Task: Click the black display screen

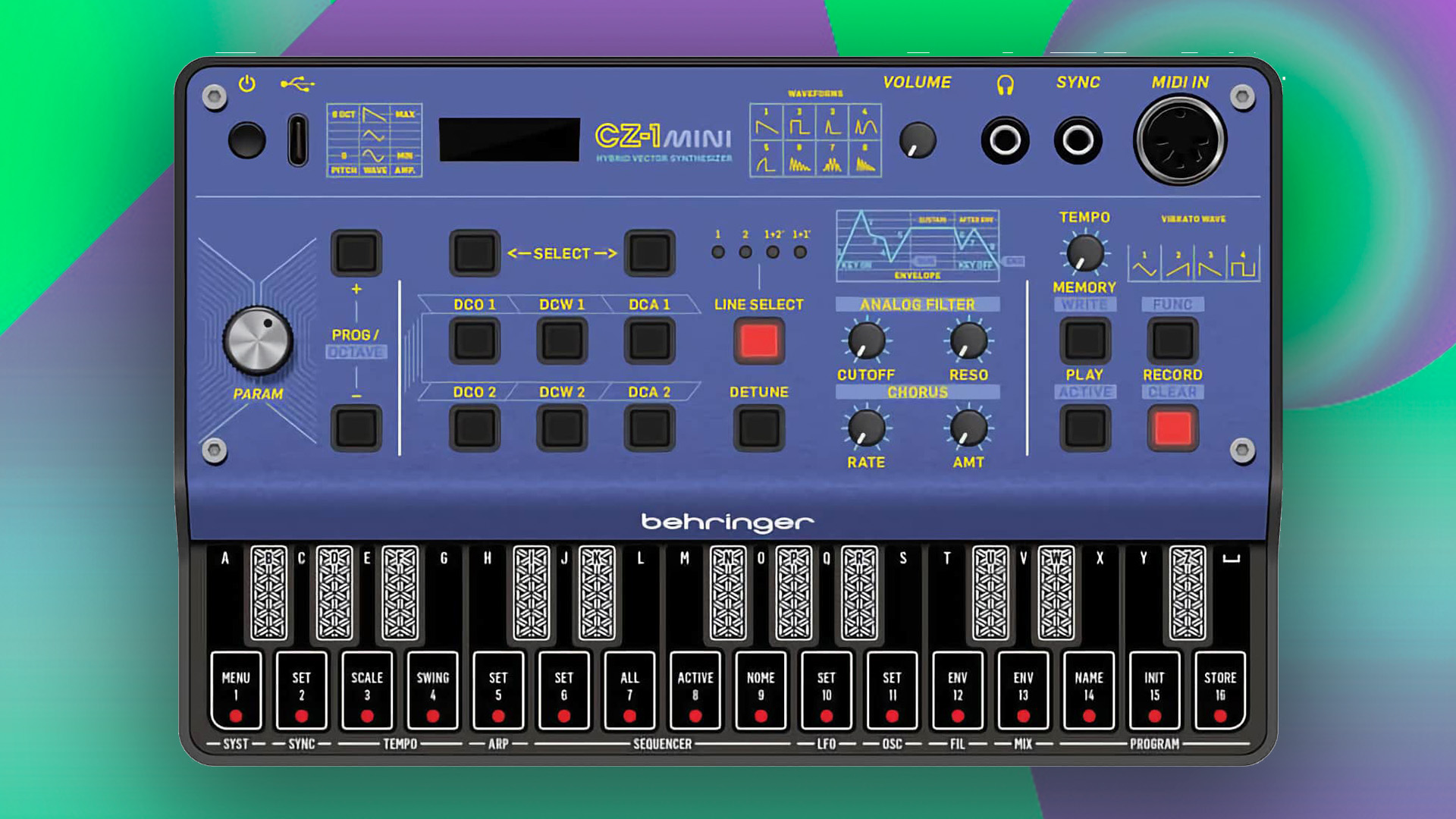Action: coord(510,140)
